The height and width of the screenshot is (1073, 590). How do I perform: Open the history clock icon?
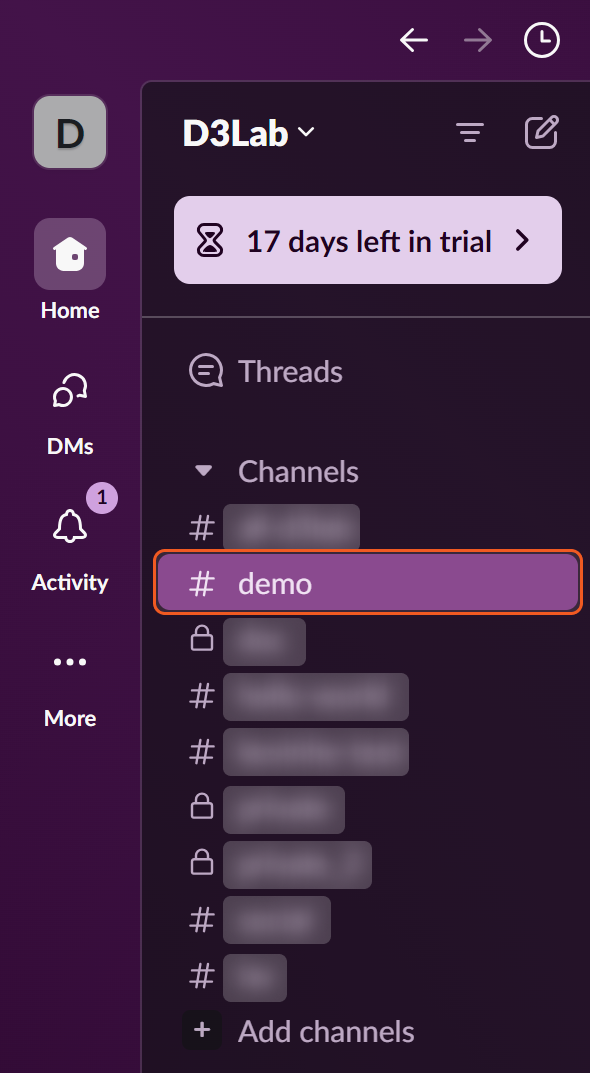pyautogui.click(x=541, y=40)
